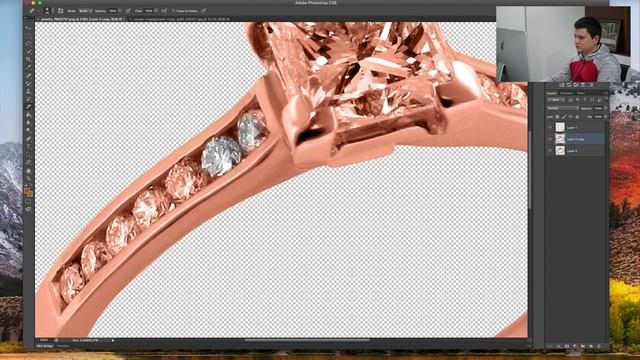The width and height of the screenshot is (640, 360).
Task: Switch to the Channels tab
Action: coord(566,93)
